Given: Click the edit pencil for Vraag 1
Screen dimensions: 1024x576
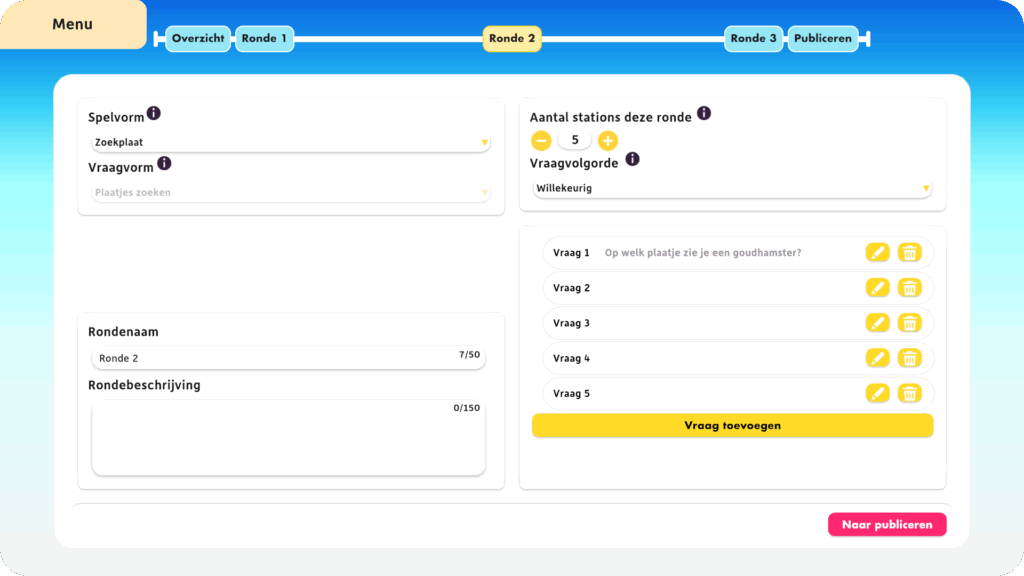Looking at the screenshot, I should click(x=877, y=253).
